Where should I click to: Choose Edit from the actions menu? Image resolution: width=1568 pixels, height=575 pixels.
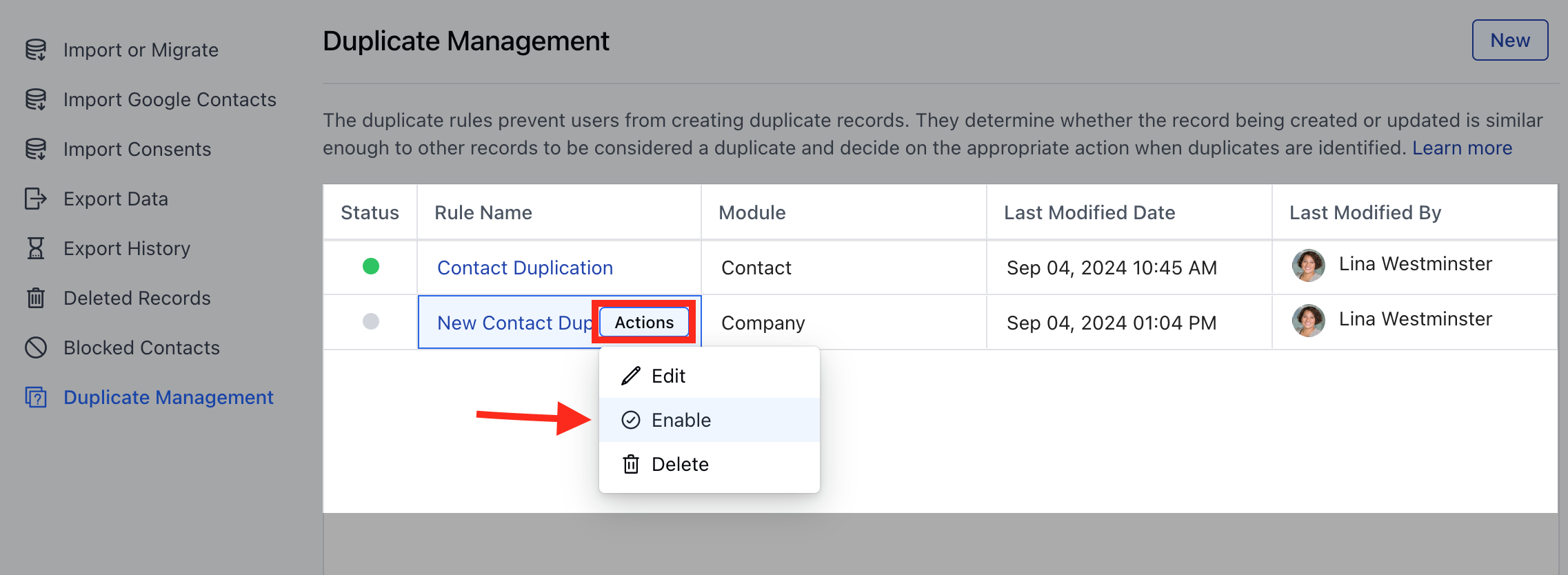(x=710, y=376)
